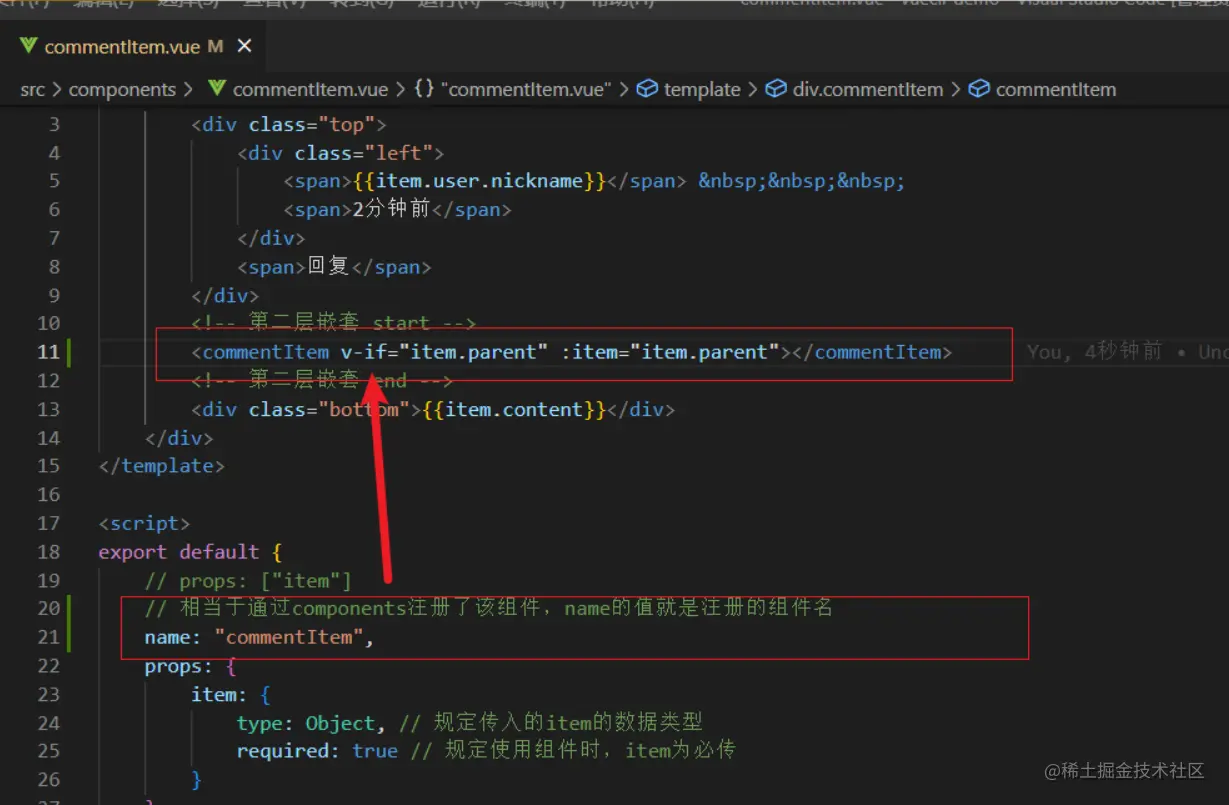Click the curly braces icon in breadcrumbs
1229x805 pixels.
coord(424,89)
